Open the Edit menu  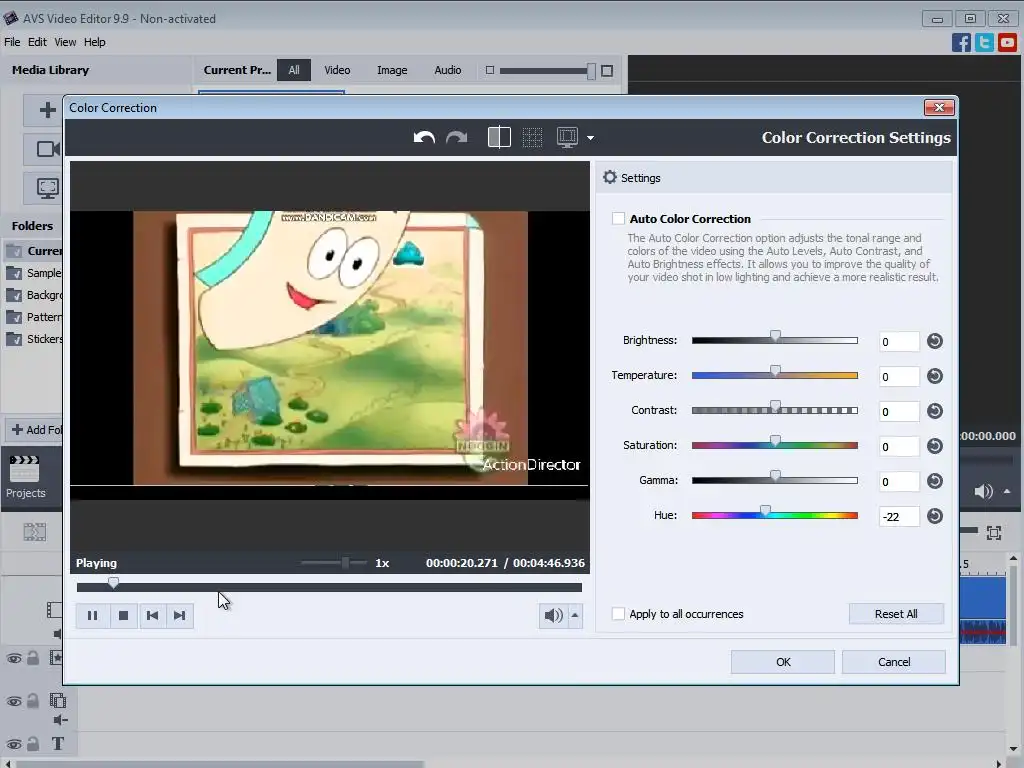click(37, 42)
